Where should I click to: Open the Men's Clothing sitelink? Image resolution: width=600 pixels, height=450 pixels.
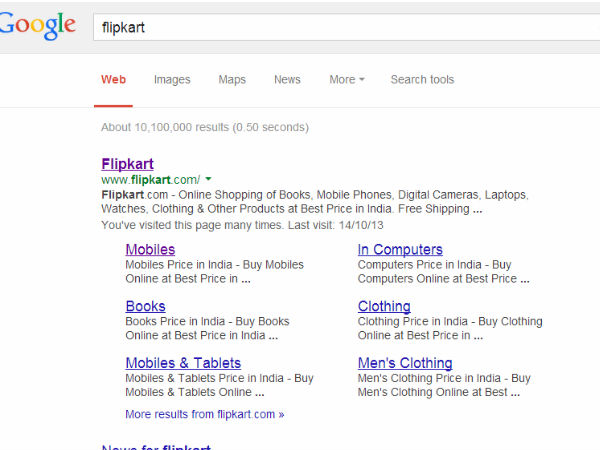pyautogui.click(x=405, y=363)
